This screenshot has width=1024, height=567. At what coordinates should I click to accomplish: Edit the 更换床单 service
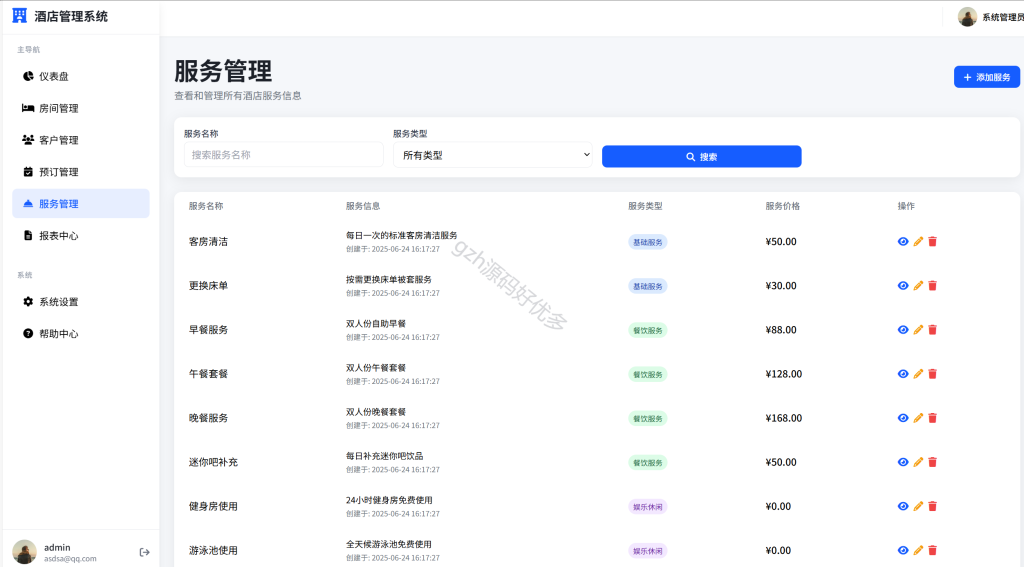918,285
